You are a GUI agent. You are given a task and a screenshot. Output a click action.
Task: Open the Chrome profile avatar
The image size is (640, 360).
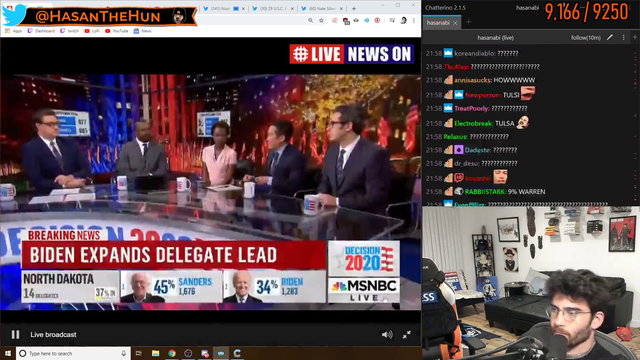click(x=403, y=20)
